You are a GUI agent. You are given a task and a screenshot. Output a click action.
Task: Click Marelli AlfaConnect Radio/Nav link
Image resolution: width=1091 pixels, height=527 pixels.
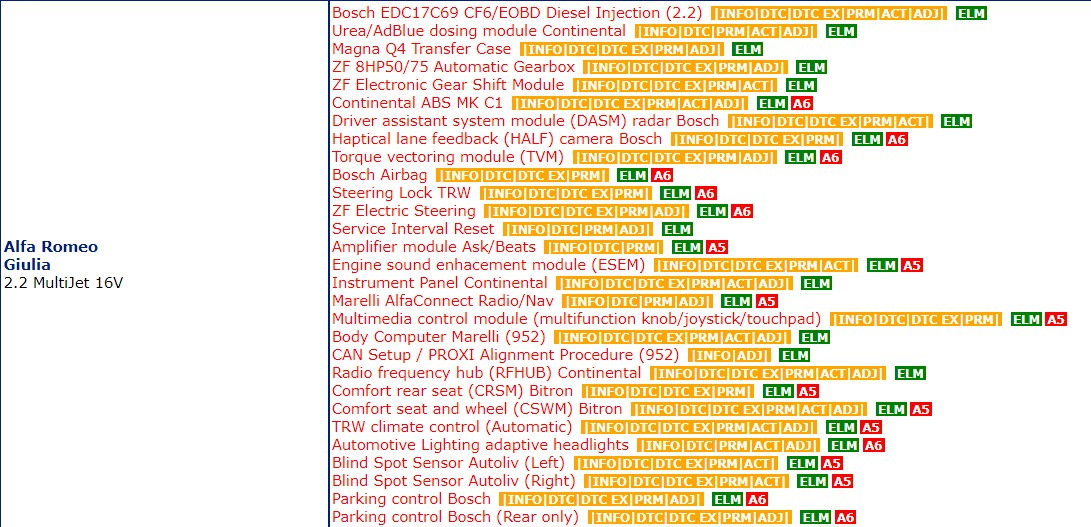[x=443, y=301]
